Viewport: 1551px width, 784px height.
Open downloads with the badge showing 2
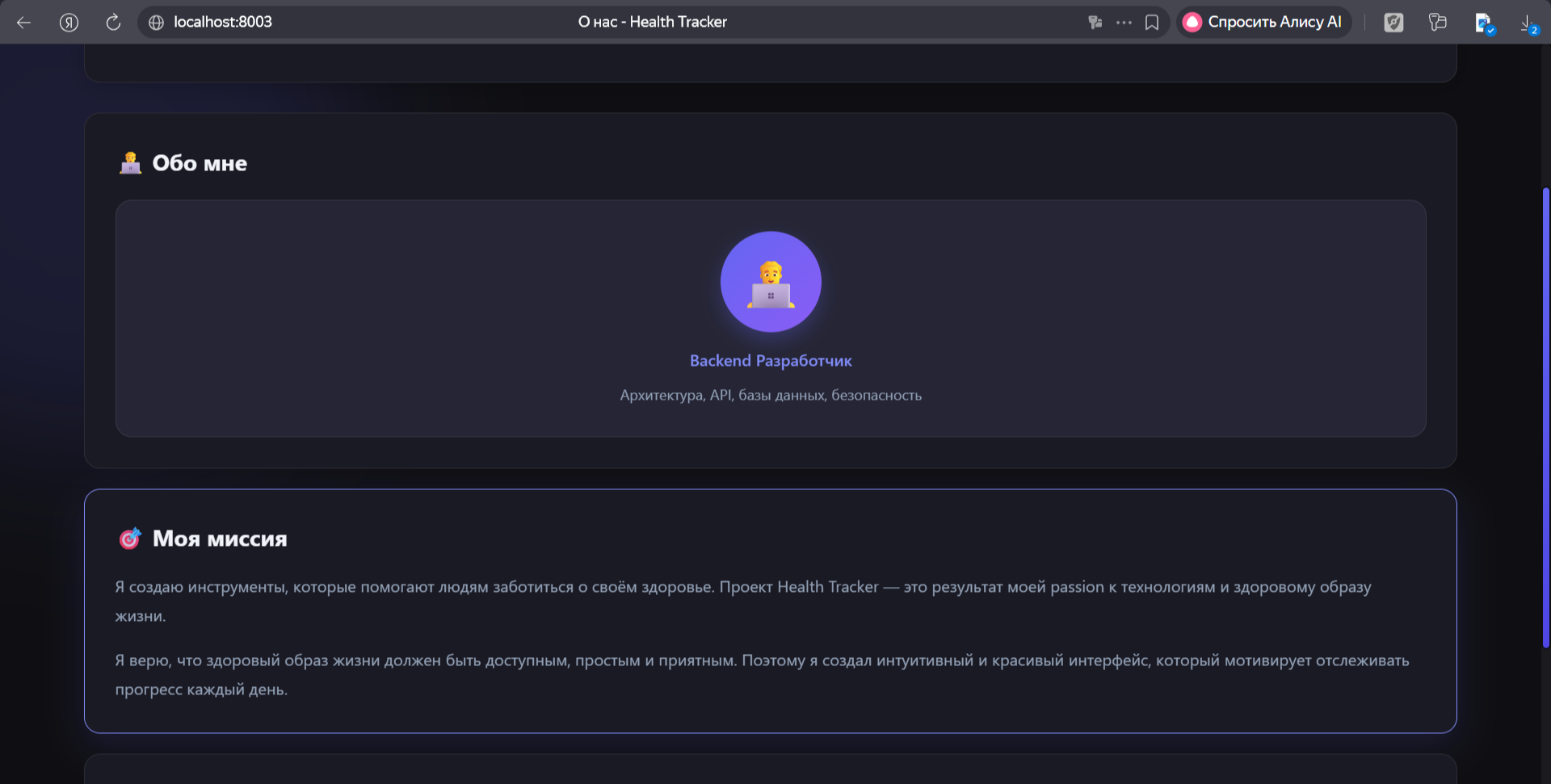(x=1529, y=24)
